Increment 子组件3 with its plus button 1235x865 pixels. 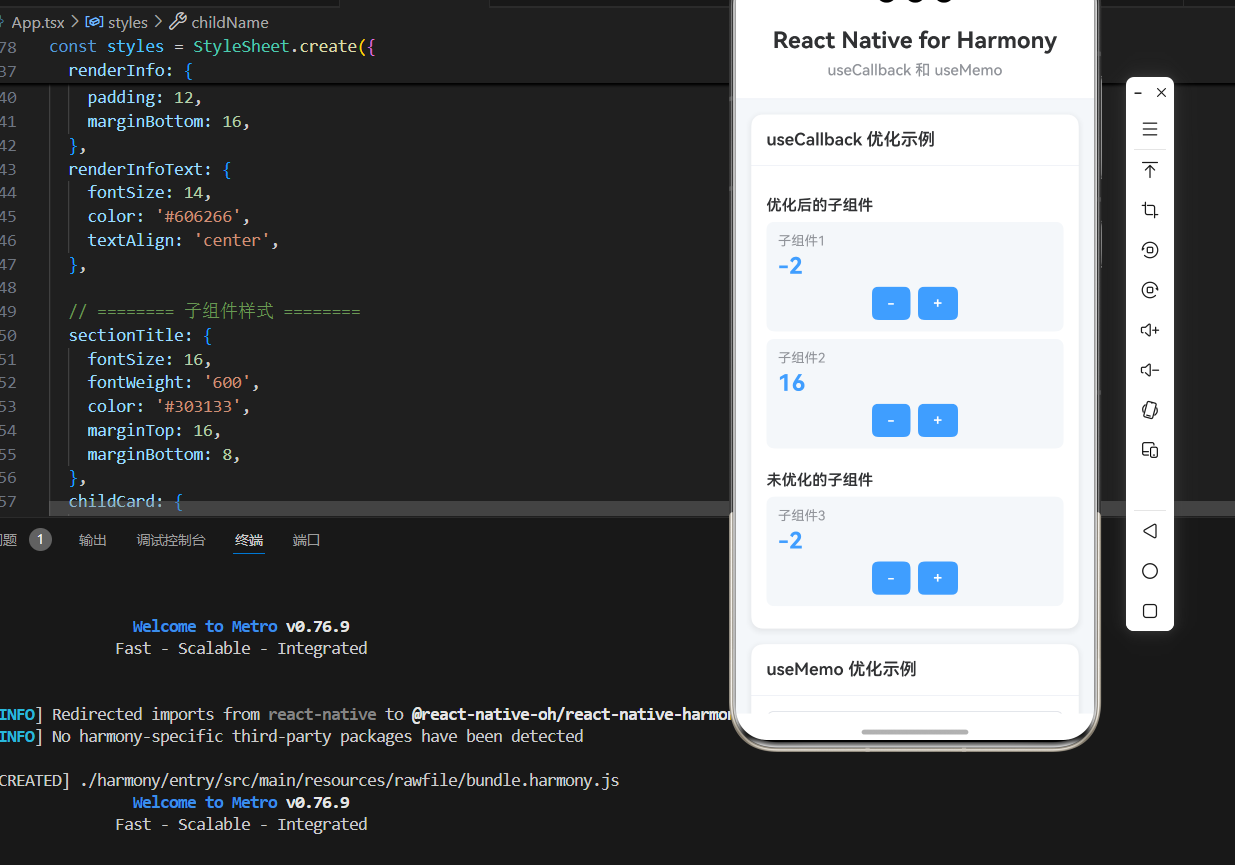click(938, 578)
